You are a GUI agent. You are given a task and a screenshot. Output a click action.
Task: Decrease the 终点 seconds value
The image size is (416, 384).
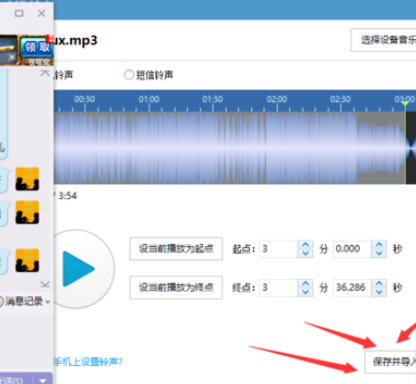[379, 292]
